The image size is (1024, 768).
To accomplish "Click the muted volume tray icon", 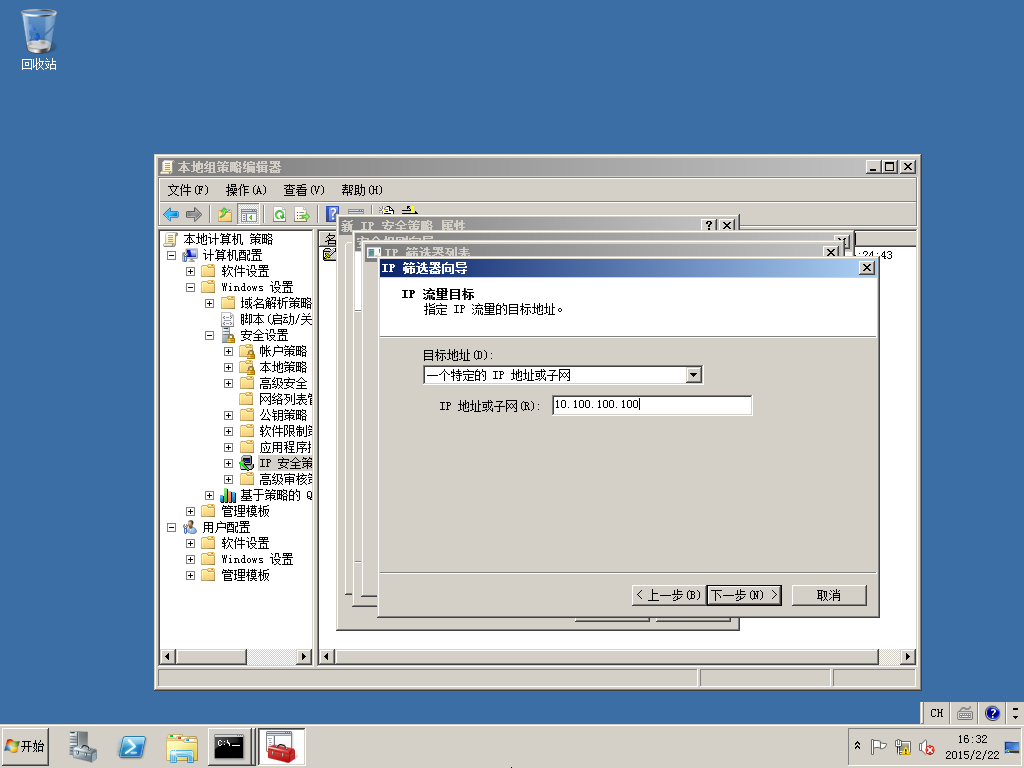I will [926, 746].
